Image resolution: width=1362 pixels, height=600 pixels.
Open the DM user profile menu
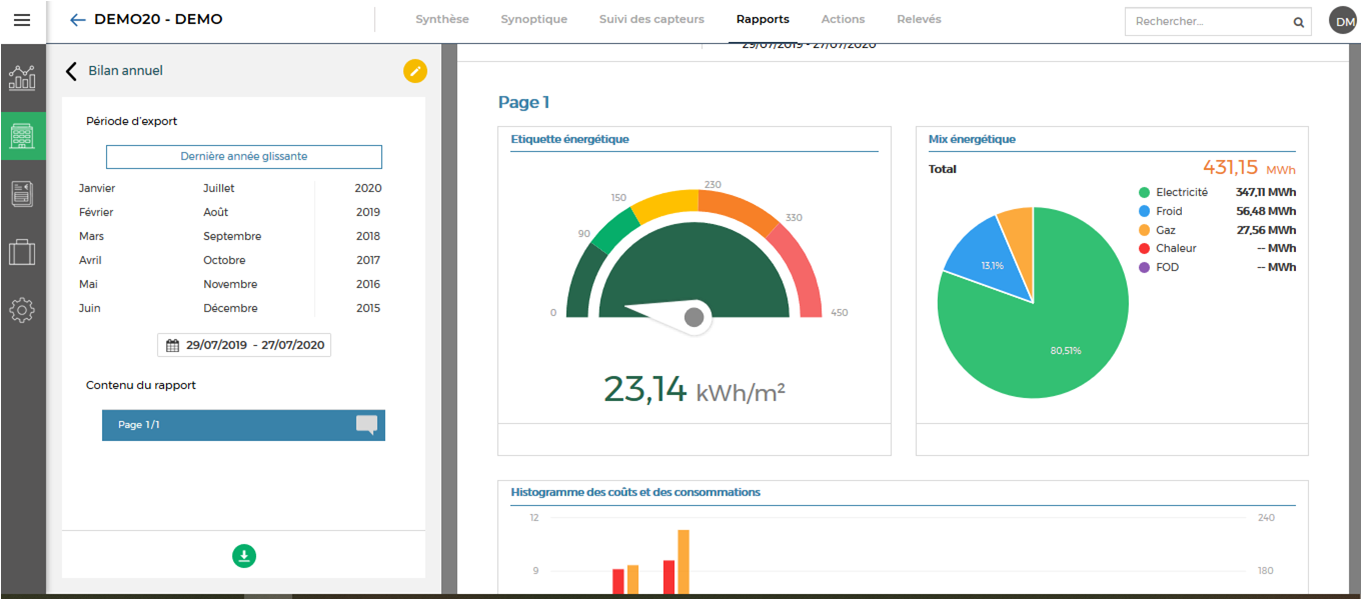pyautogui.click(x=1342, y=20)
